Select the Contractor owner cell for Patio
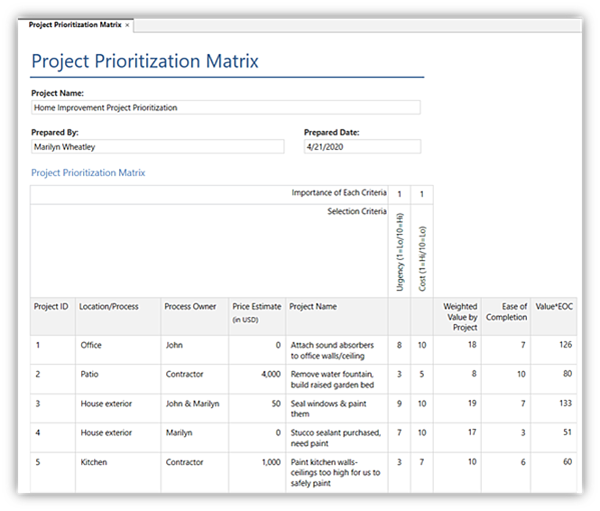This screenshot has width=600, height=511. click(x=195, y=379)
